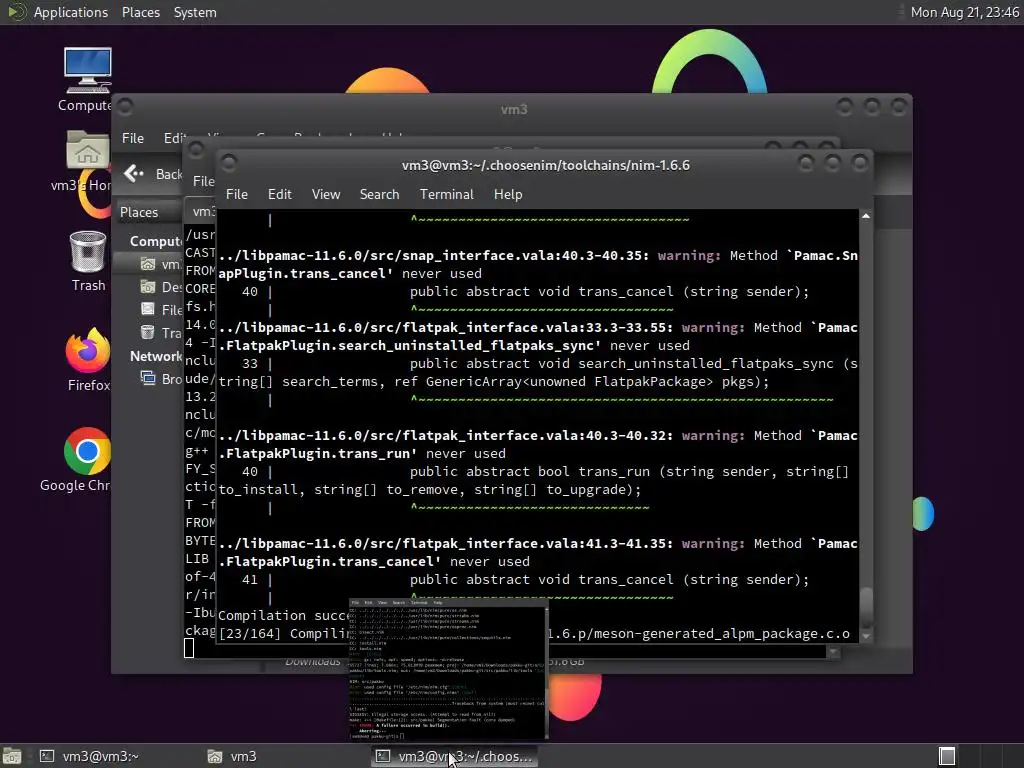Switch to vm3@vm3:~ terminal taskbar entry
The width and height of the screenshot is (1024, 768).
point(89,756)
